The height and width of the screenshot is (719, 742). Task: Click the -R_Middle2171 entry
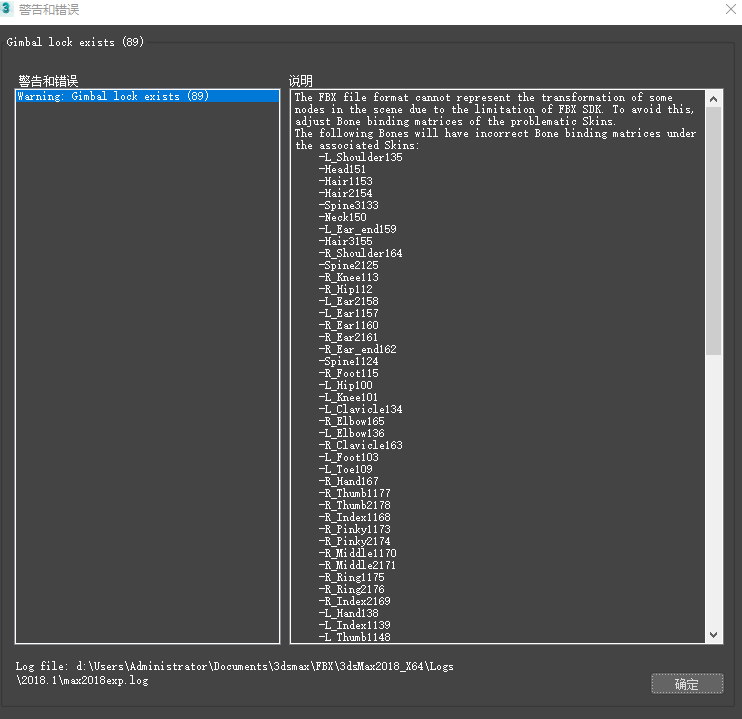[x=358, y=565]
